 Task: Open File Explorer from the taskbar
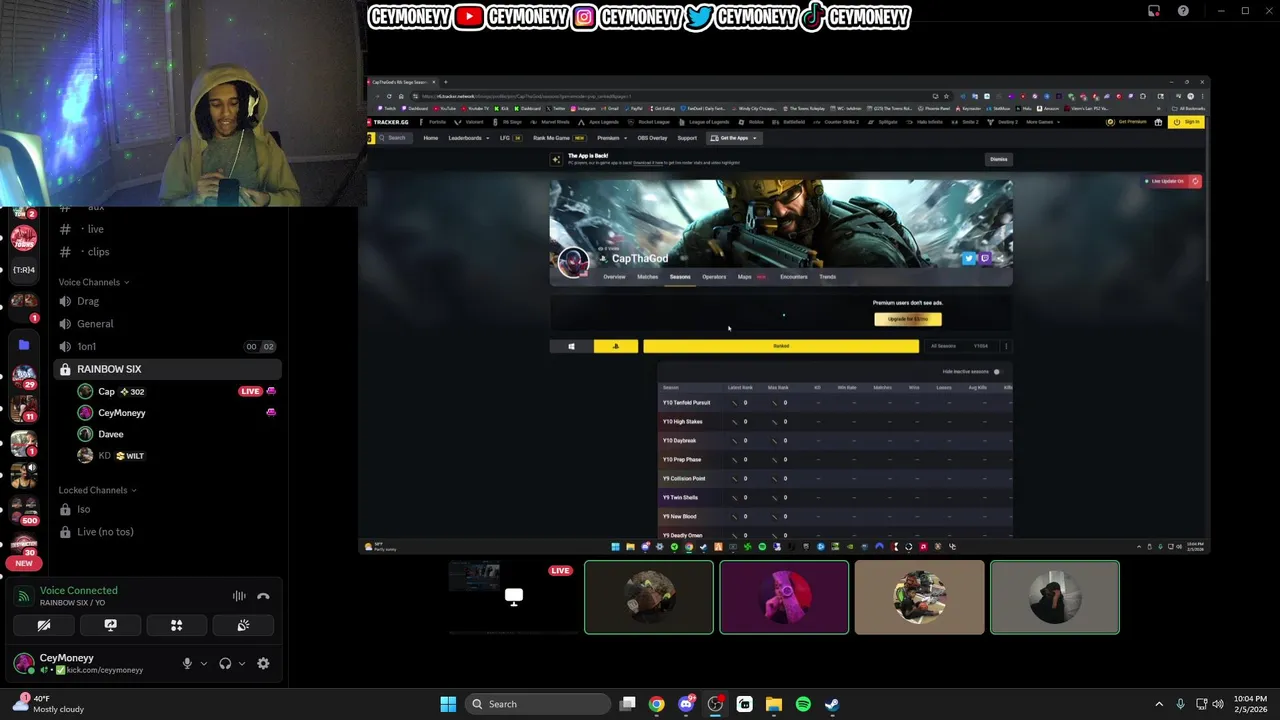[774, 704]
